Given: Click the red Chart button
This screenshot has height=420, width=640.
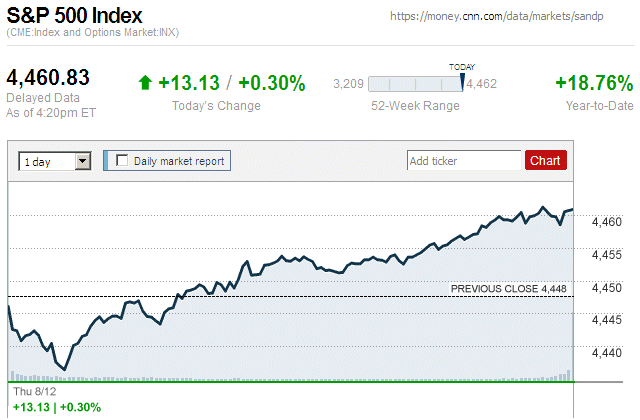Looking at the screenshot, I should pos(545,160).
